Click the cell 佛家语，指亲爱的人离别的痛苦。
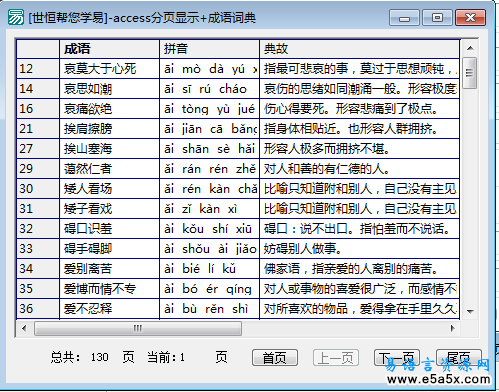Screen dimensions: 499x392 [360, 269]
